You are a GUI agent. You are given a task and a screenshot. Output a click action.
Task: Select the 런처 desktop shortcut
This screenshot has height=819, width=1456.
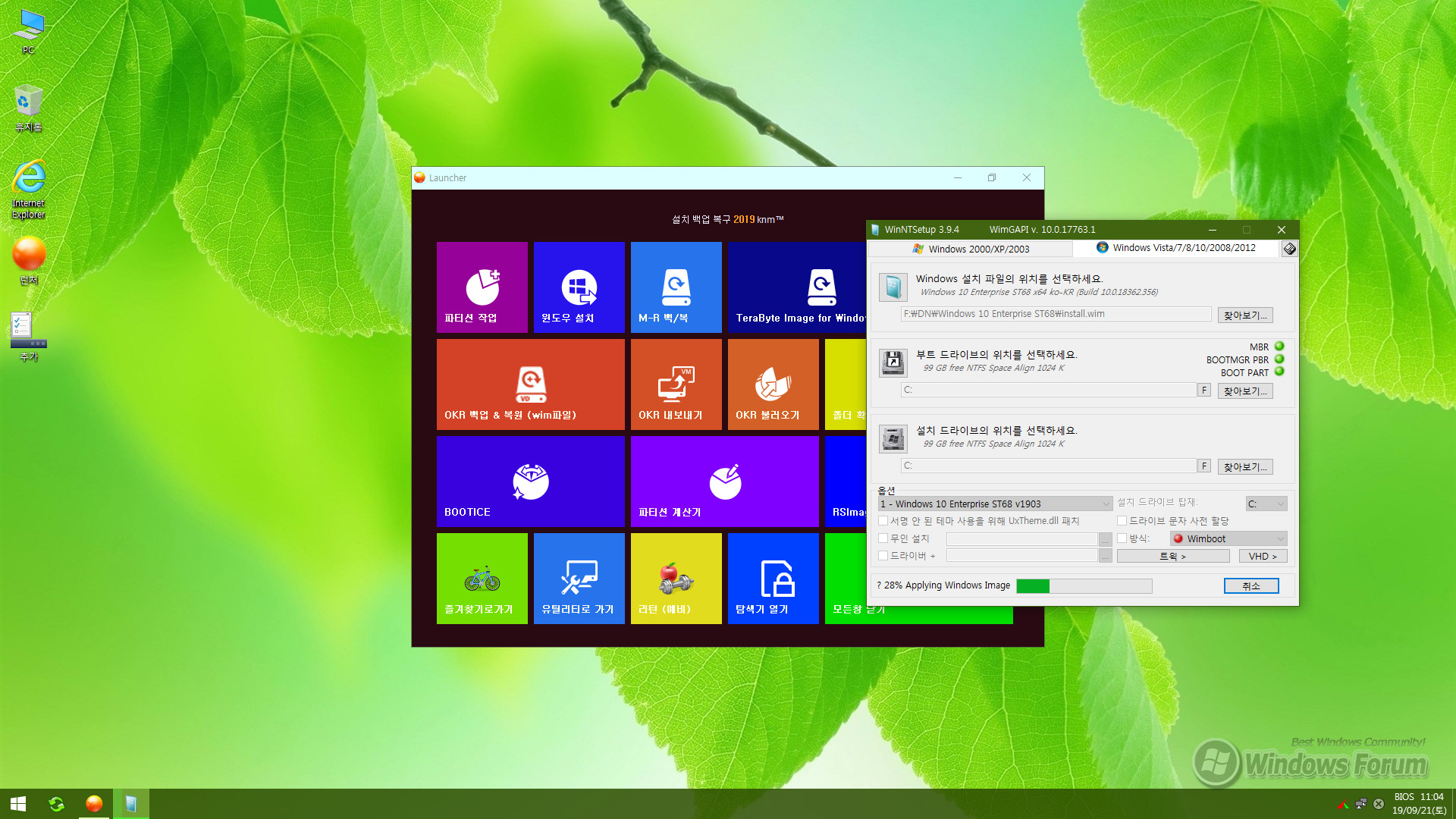click(x=28, y=261)
